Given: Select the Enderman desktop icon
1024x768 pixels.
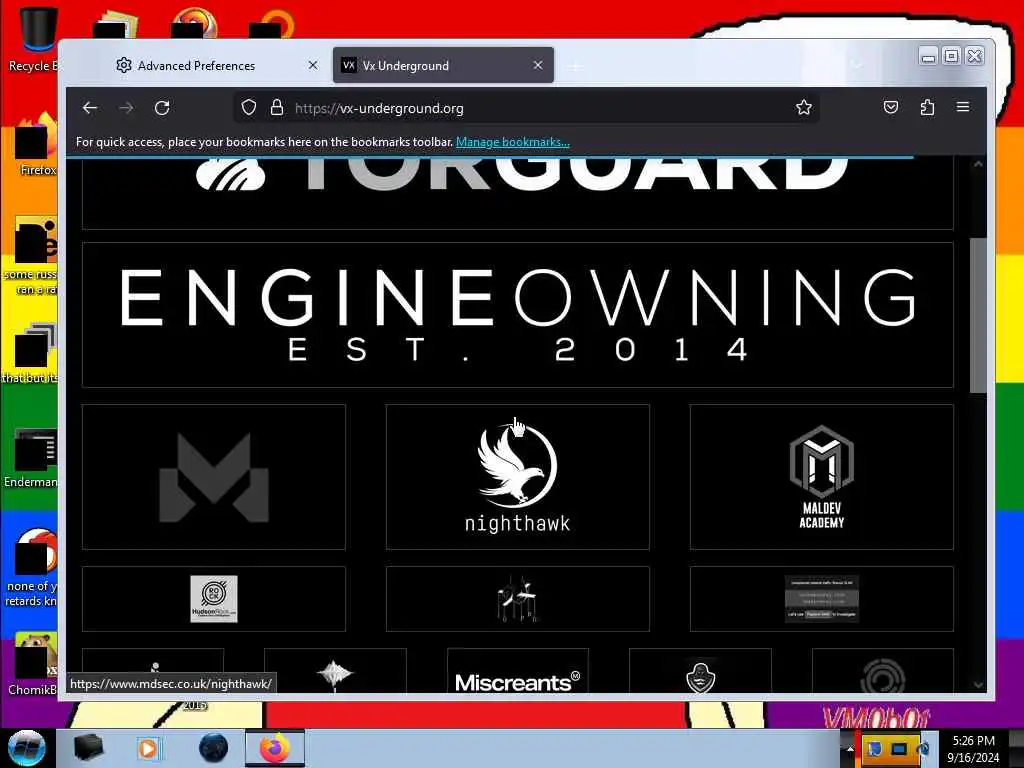Looking at the screenshot, I should (31, 457).
